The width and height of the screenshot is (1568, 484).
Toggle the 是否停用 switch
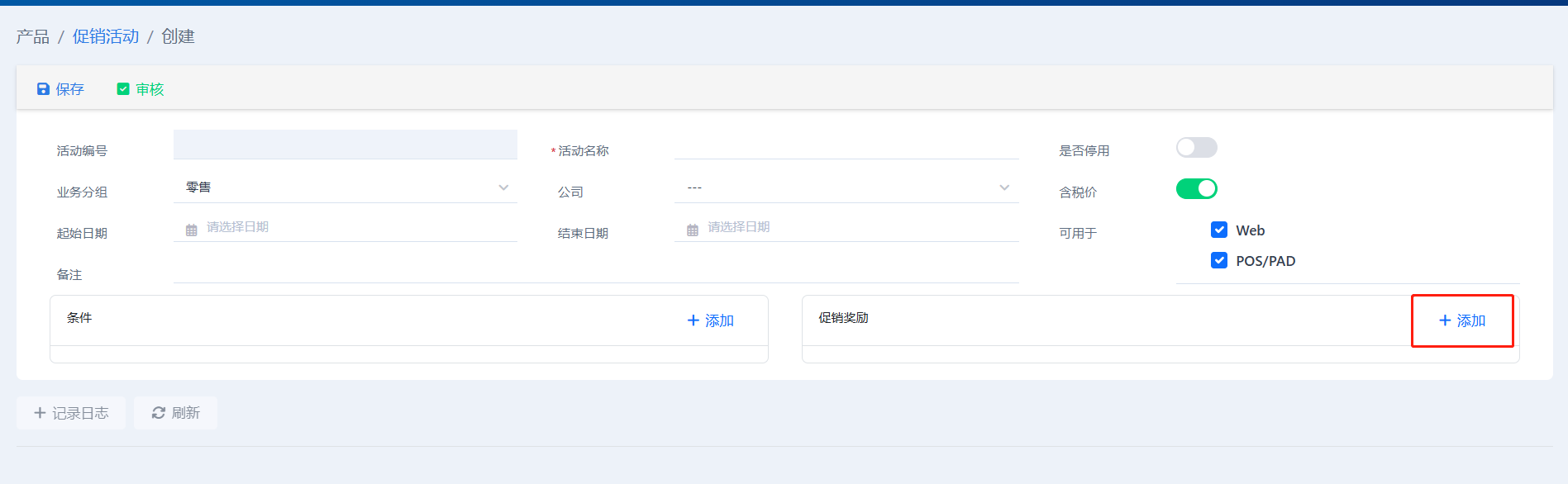pos(1197,148)
